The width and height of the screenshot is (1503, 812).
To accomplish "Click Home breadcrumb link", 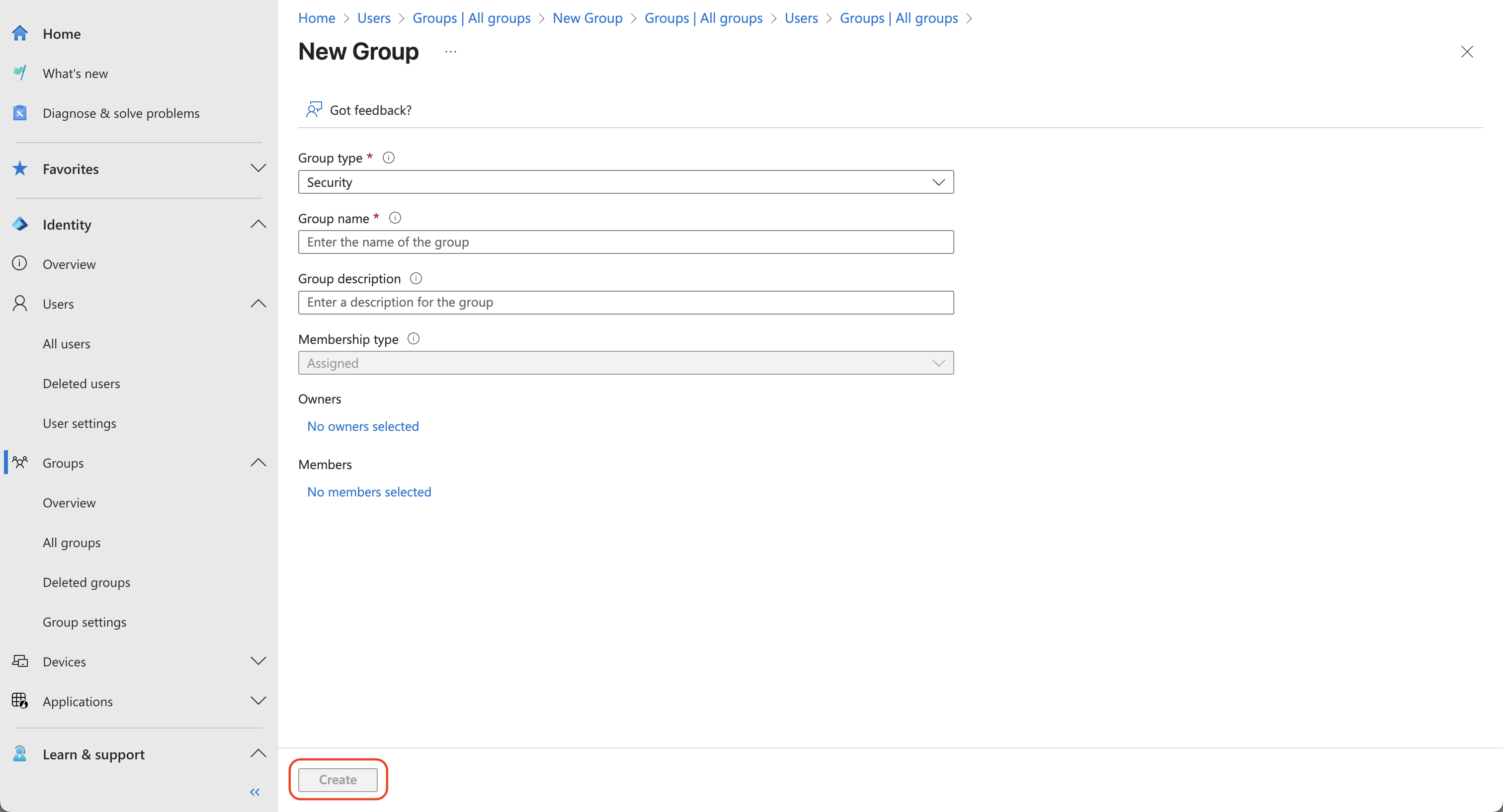I will [x=317, y=18].
